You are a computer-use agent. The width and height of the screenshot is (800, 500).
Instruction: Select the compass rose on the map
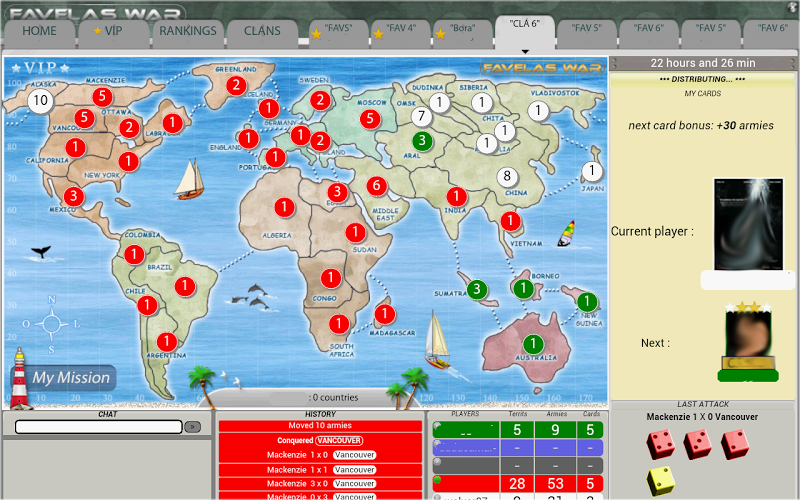[50, 321]
